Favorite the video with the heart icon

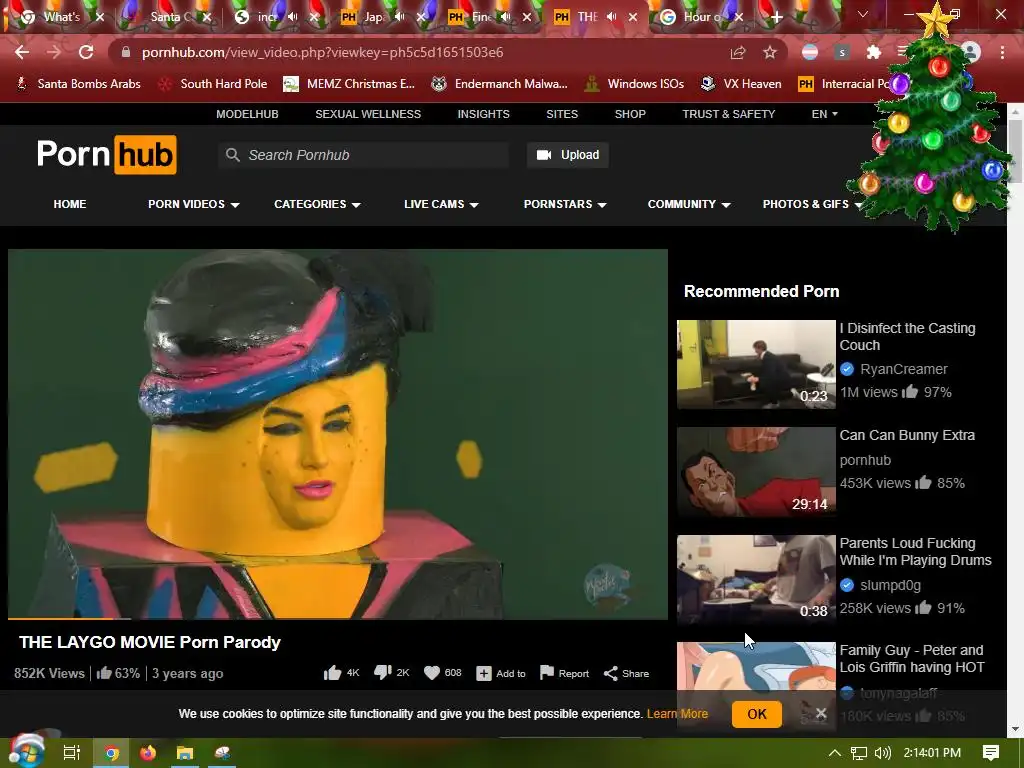pyautogui.click(x=432, y=673)
